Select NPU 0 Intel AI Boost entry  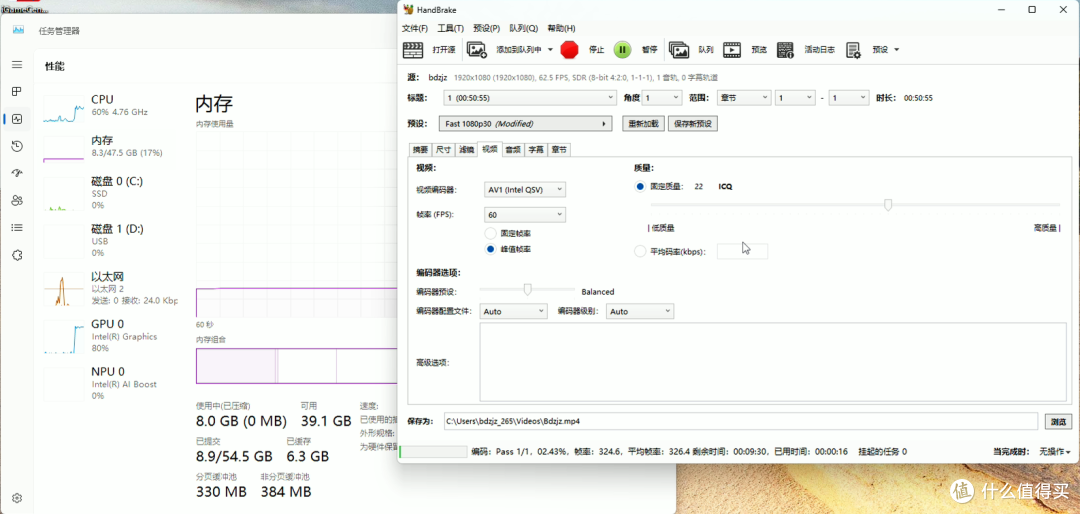point(109,382)
